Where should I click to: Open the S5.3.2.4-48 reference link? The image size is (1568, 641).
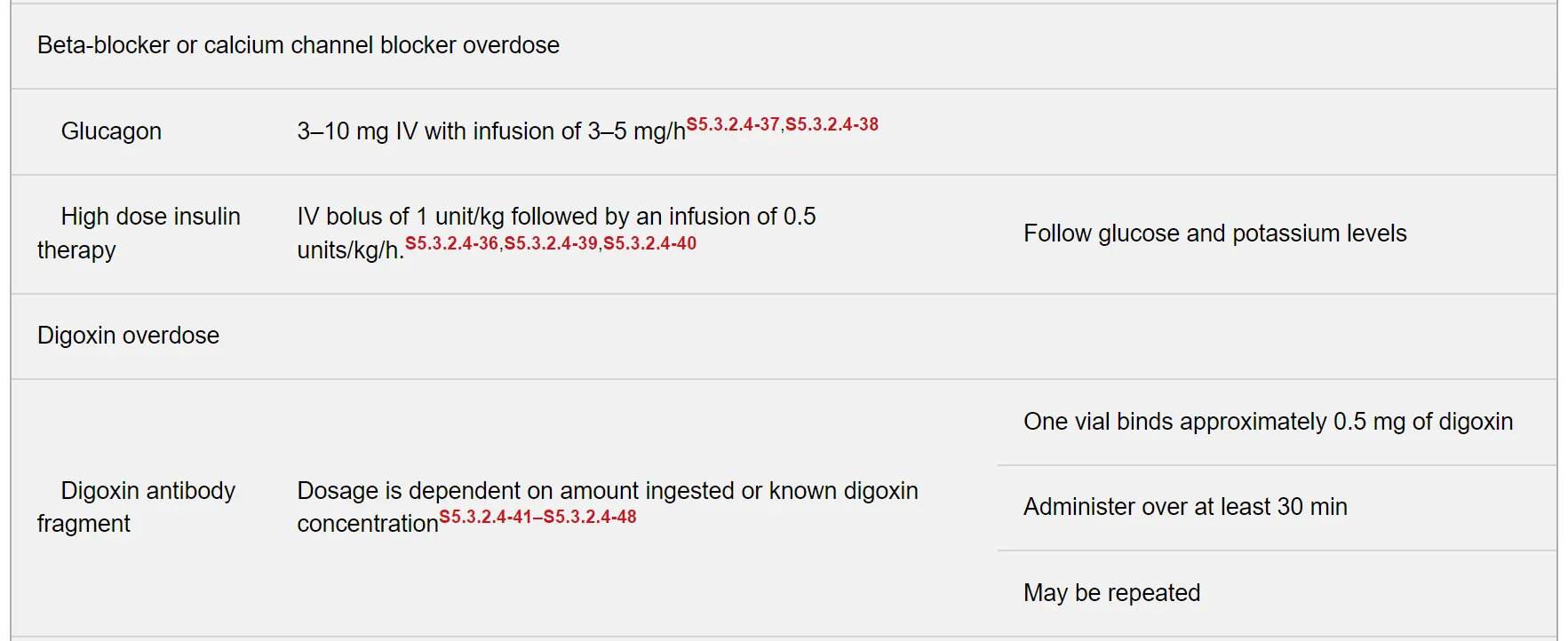point(590,517)
